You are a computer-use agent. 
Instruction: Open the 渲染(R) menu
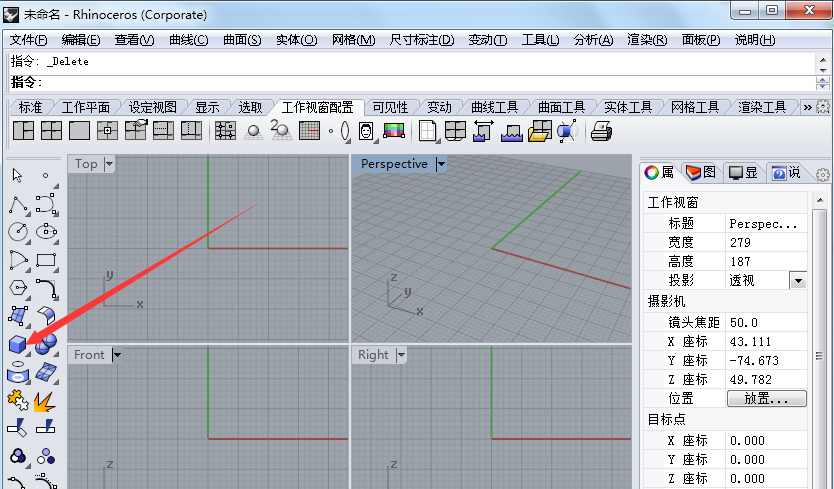click(647, 40)
